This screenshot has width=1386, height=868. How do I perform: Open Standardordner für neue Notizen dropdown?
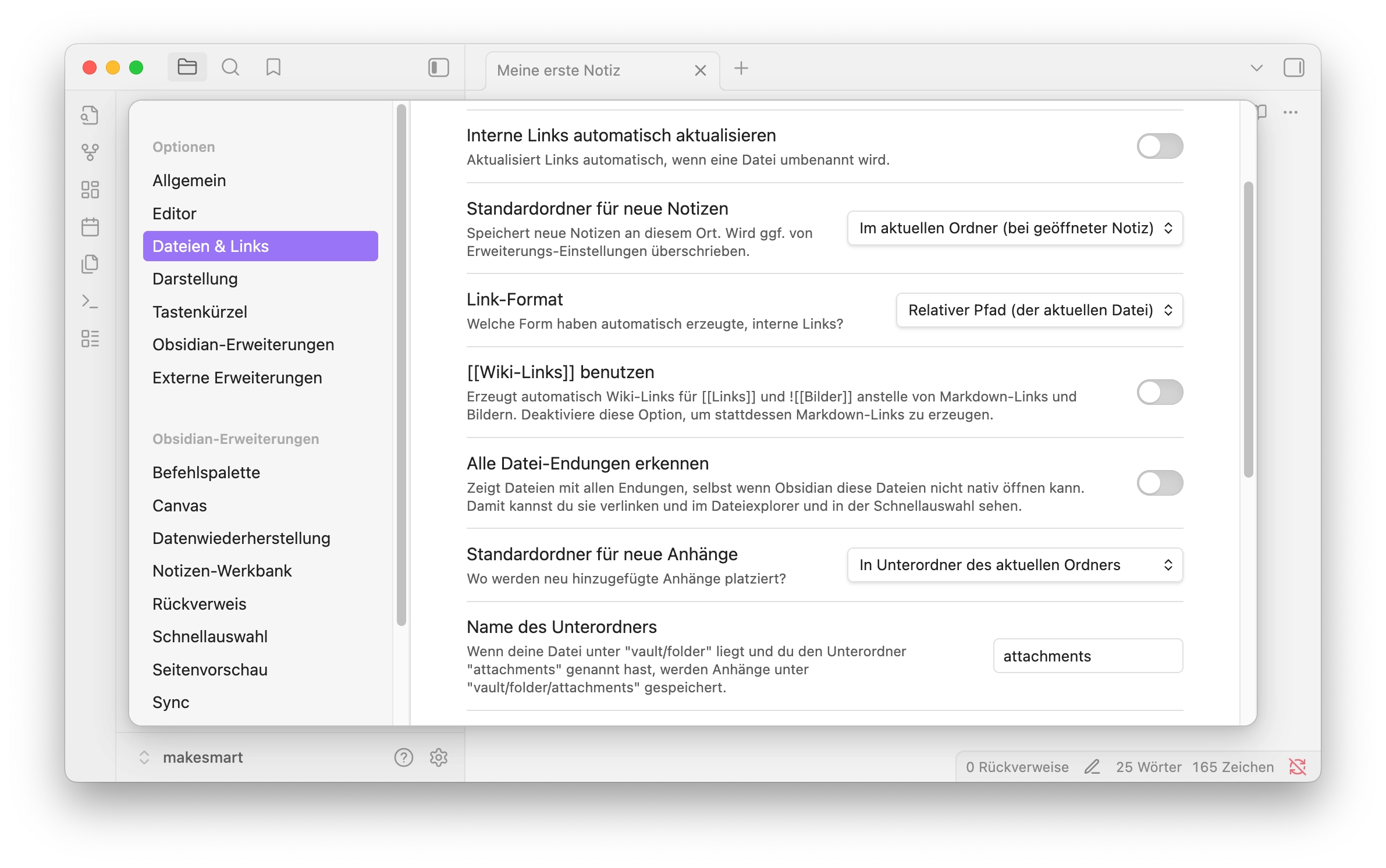pyautogui.click(x=1015, y=228)
